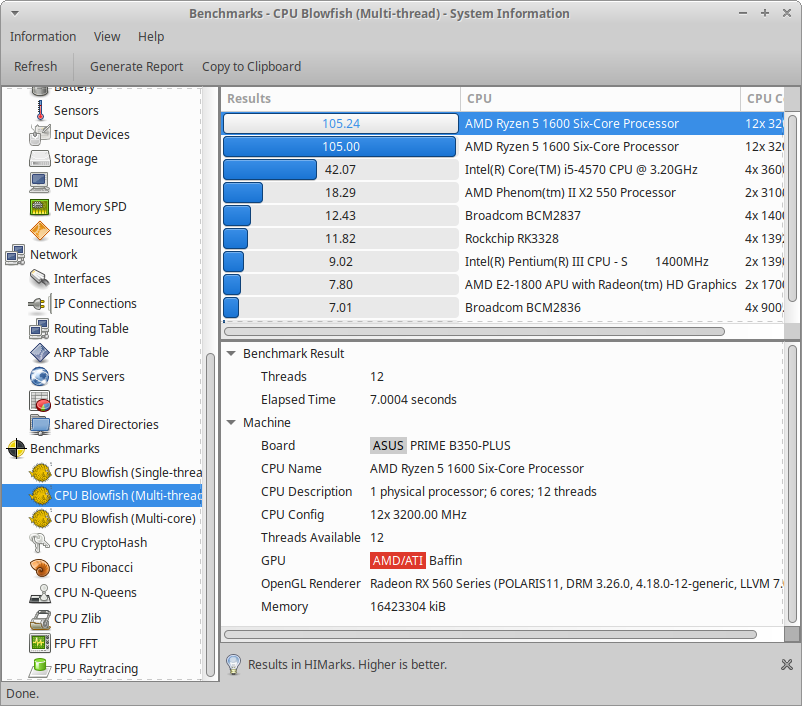
Task: Click the DMI computer icon
Action: (x=39, y=183)
